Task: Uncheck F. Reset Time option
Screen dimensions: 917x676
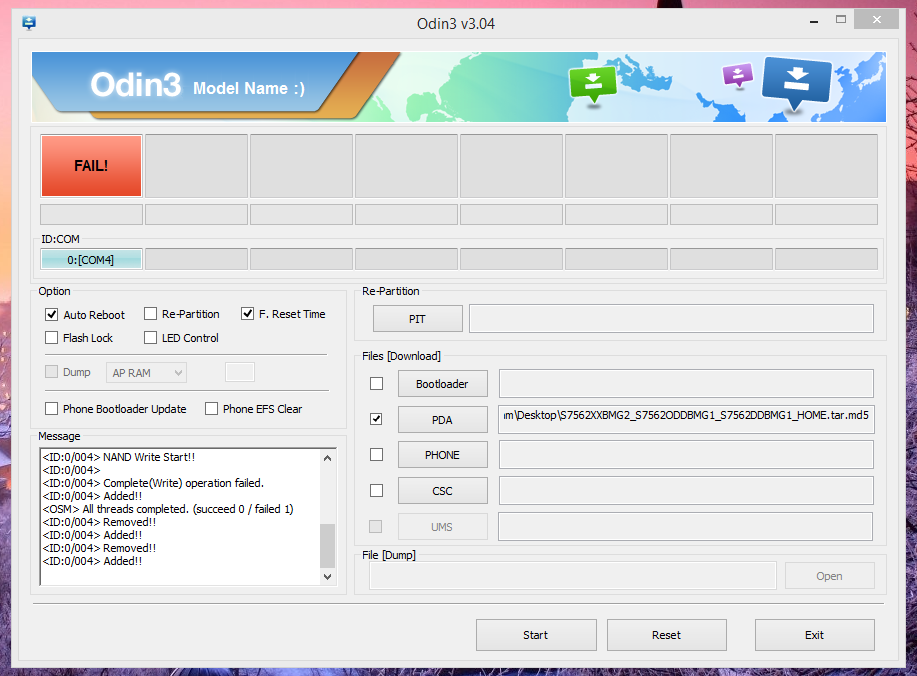Action: coord(247,314)
